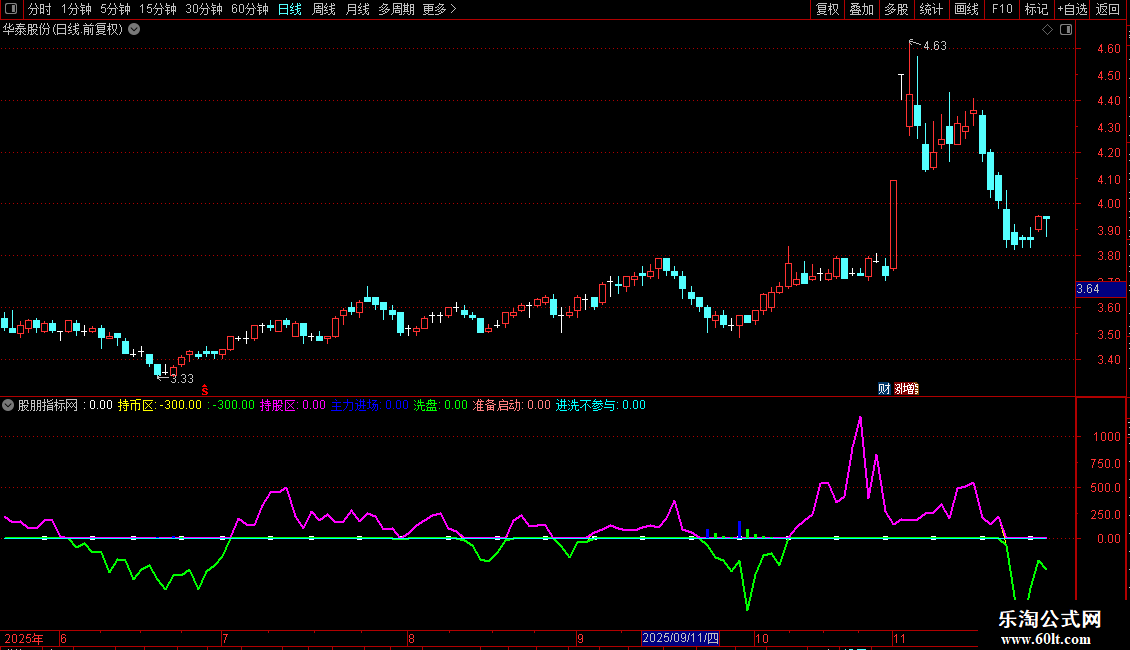Click the 3.33 low price label
This screenshot has width=1130, height=650.
coord(182,379)
